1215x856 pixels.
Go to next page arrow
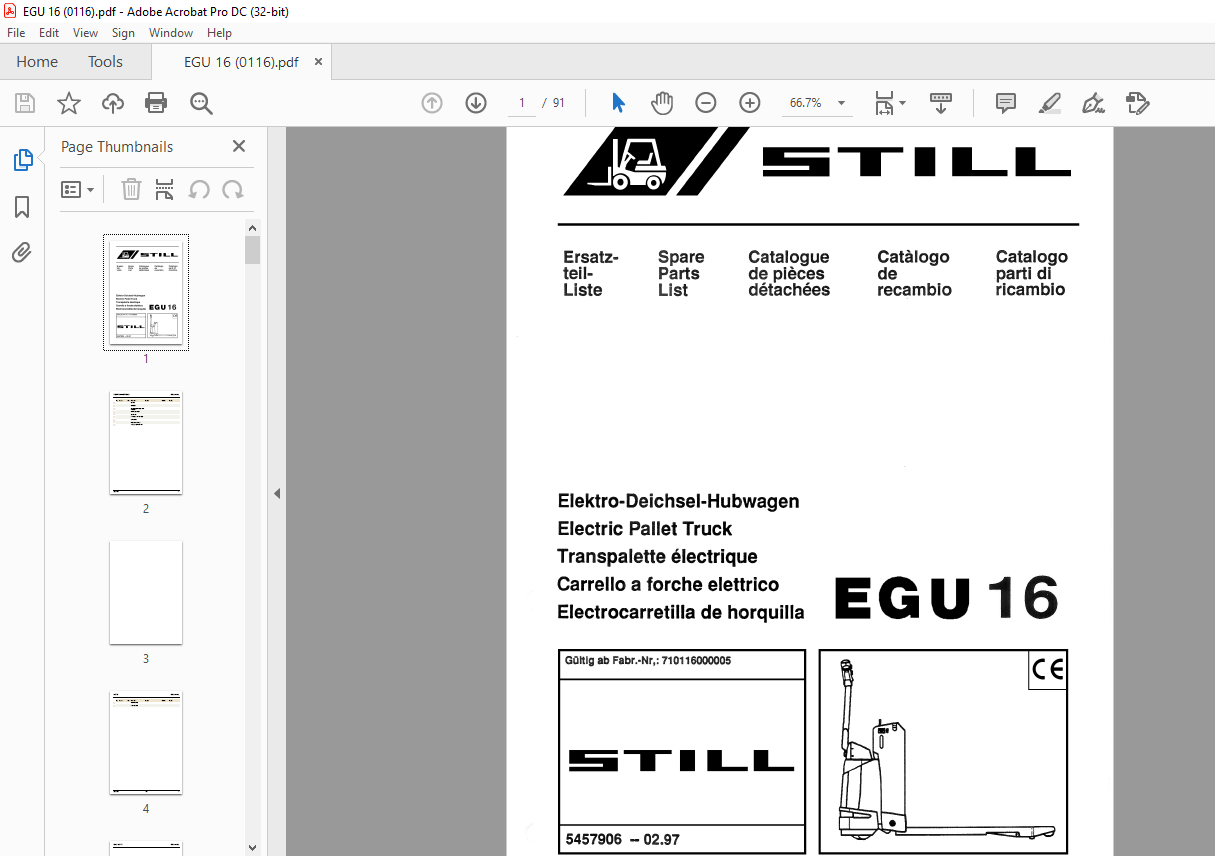pos(476,103)
